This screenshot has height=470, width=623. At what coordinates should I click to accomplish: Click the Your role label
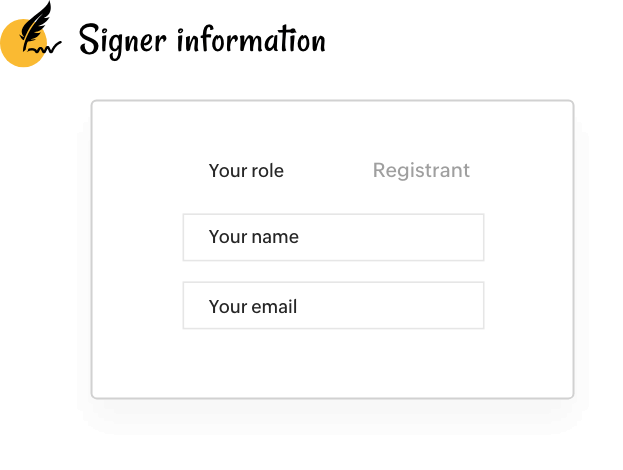coord(246,171)
